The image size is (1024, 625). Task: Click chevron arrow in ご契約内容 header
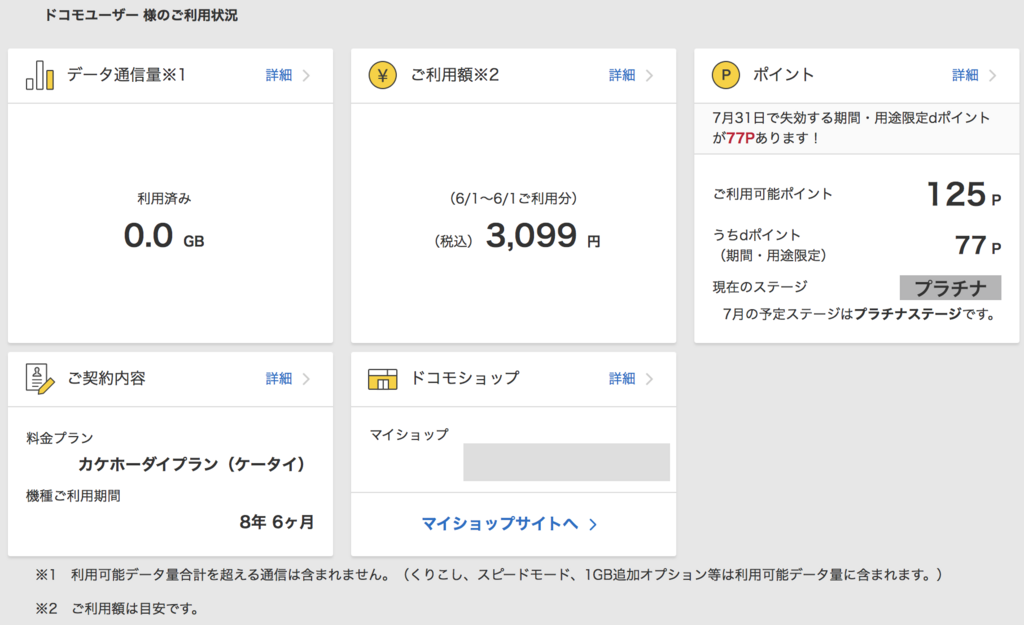[x=306, y=379]
